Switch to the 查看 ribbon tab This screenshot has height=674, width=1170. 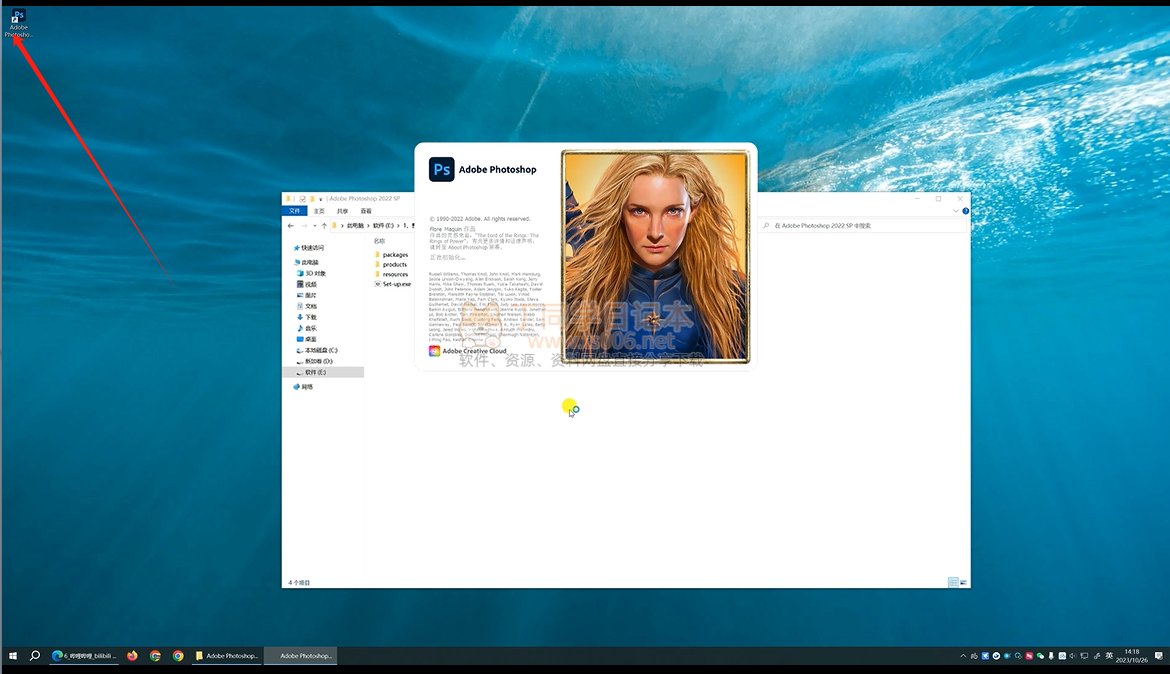coord(366,211)
